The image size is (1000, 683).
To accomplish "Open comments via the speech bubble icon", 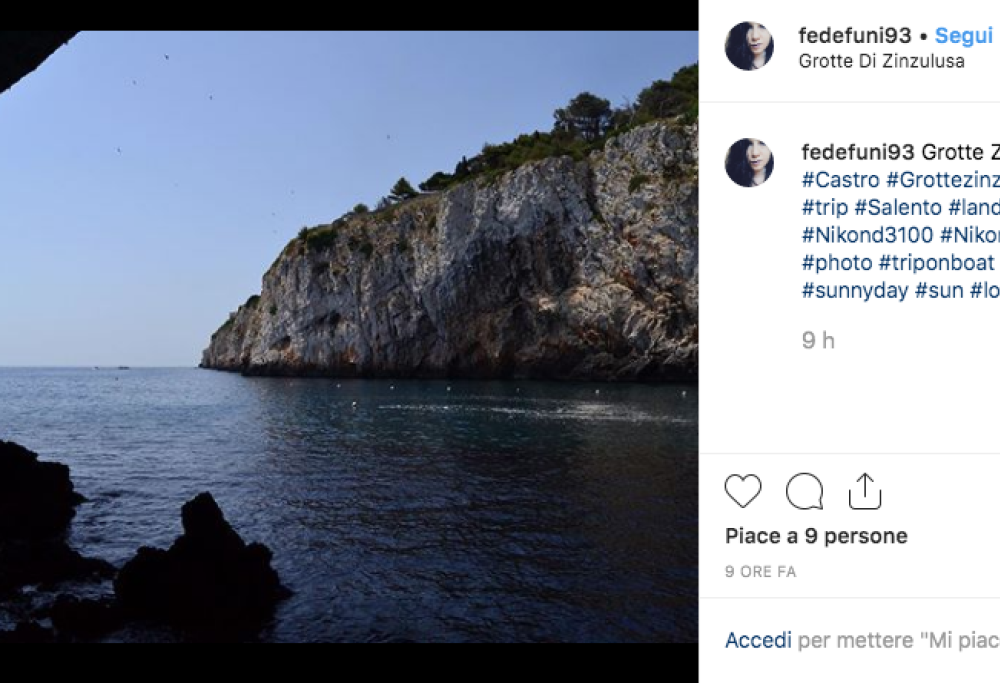I will [x=805, y=491].
